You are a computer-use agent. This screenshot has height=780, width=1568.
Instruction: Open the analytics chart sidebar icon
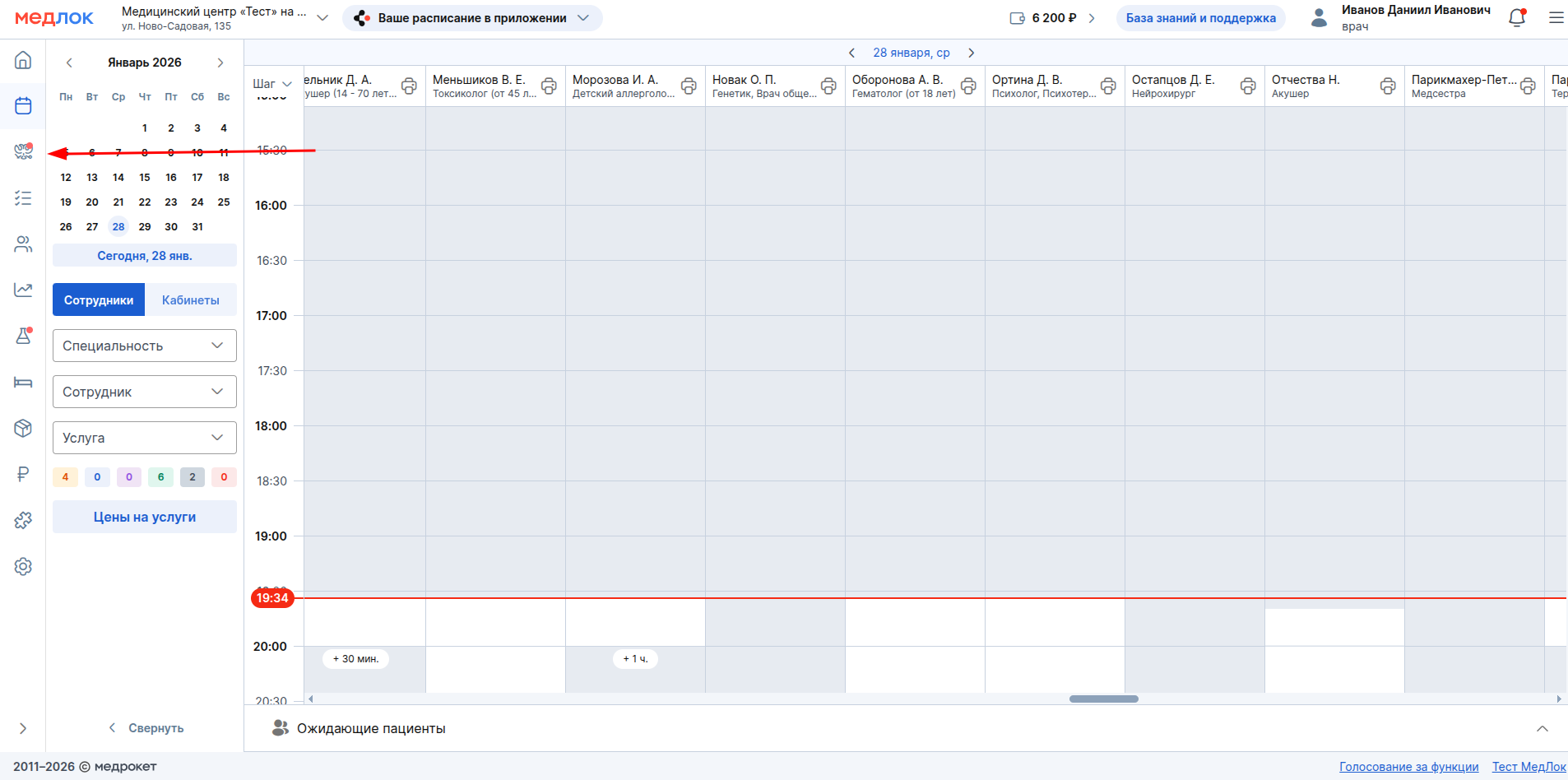[23, 290]
